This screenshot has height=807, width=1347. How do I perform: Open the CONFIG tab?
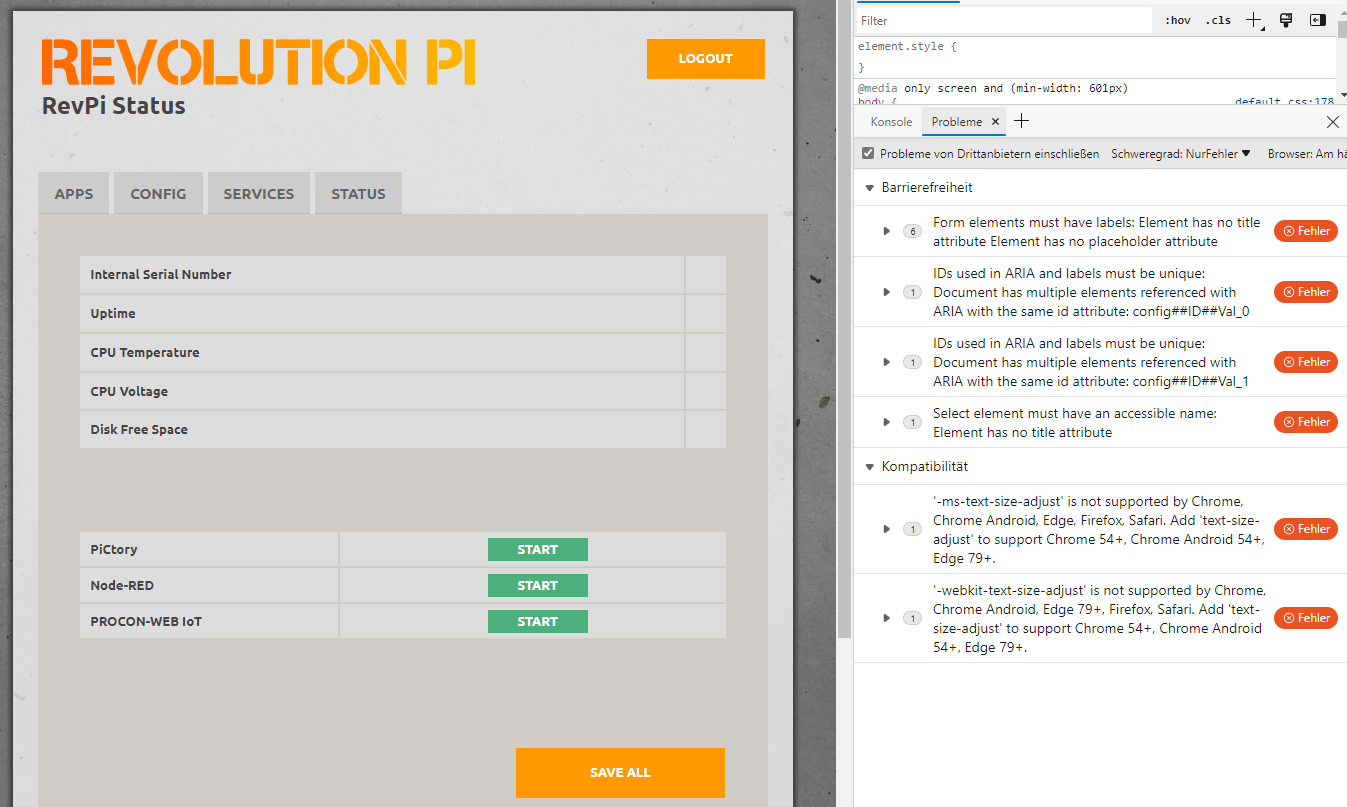pos(158,194)
